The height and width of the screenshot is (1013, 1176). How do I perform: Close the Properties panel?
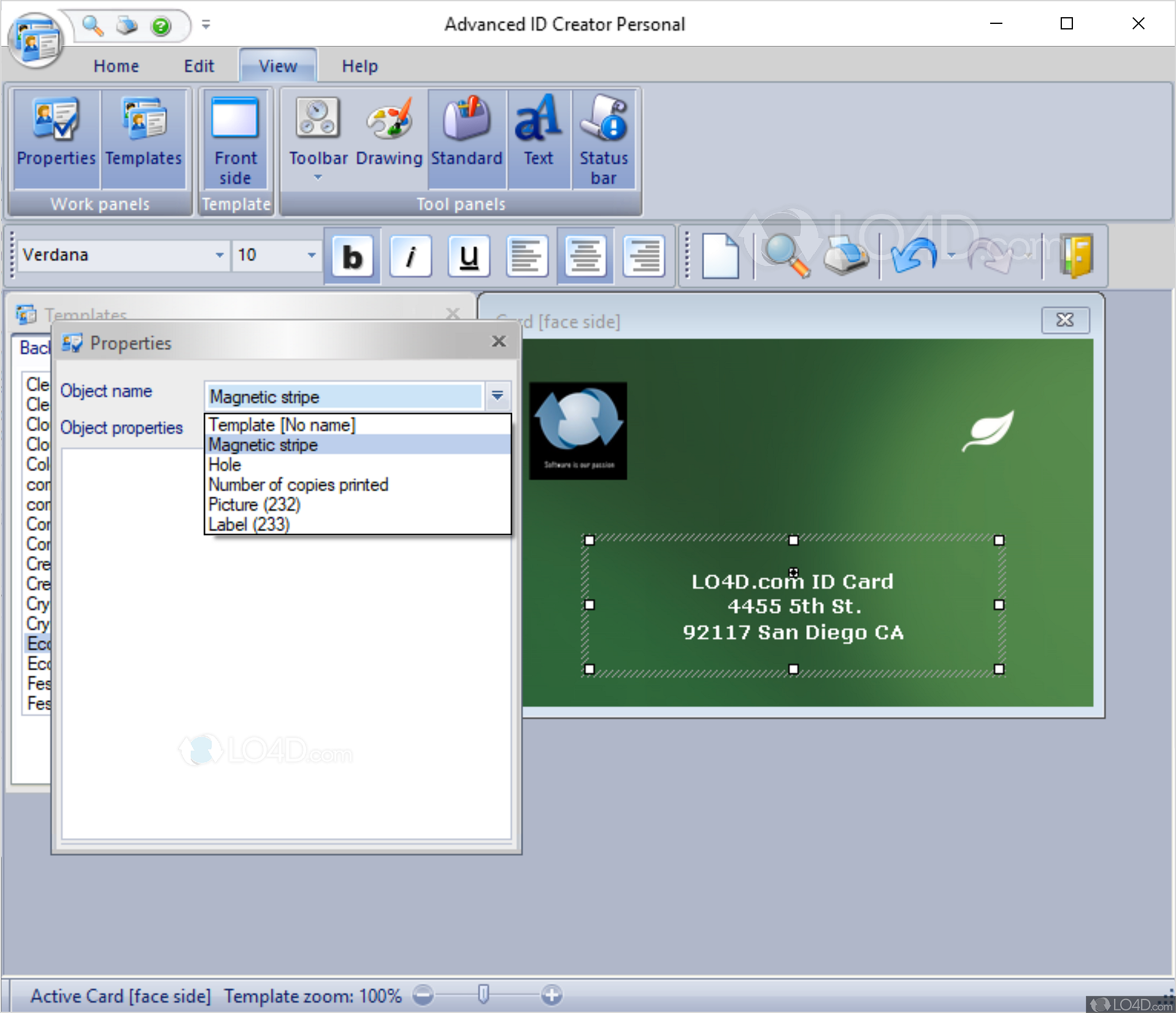pyautogui.click(x=499, y=342)
